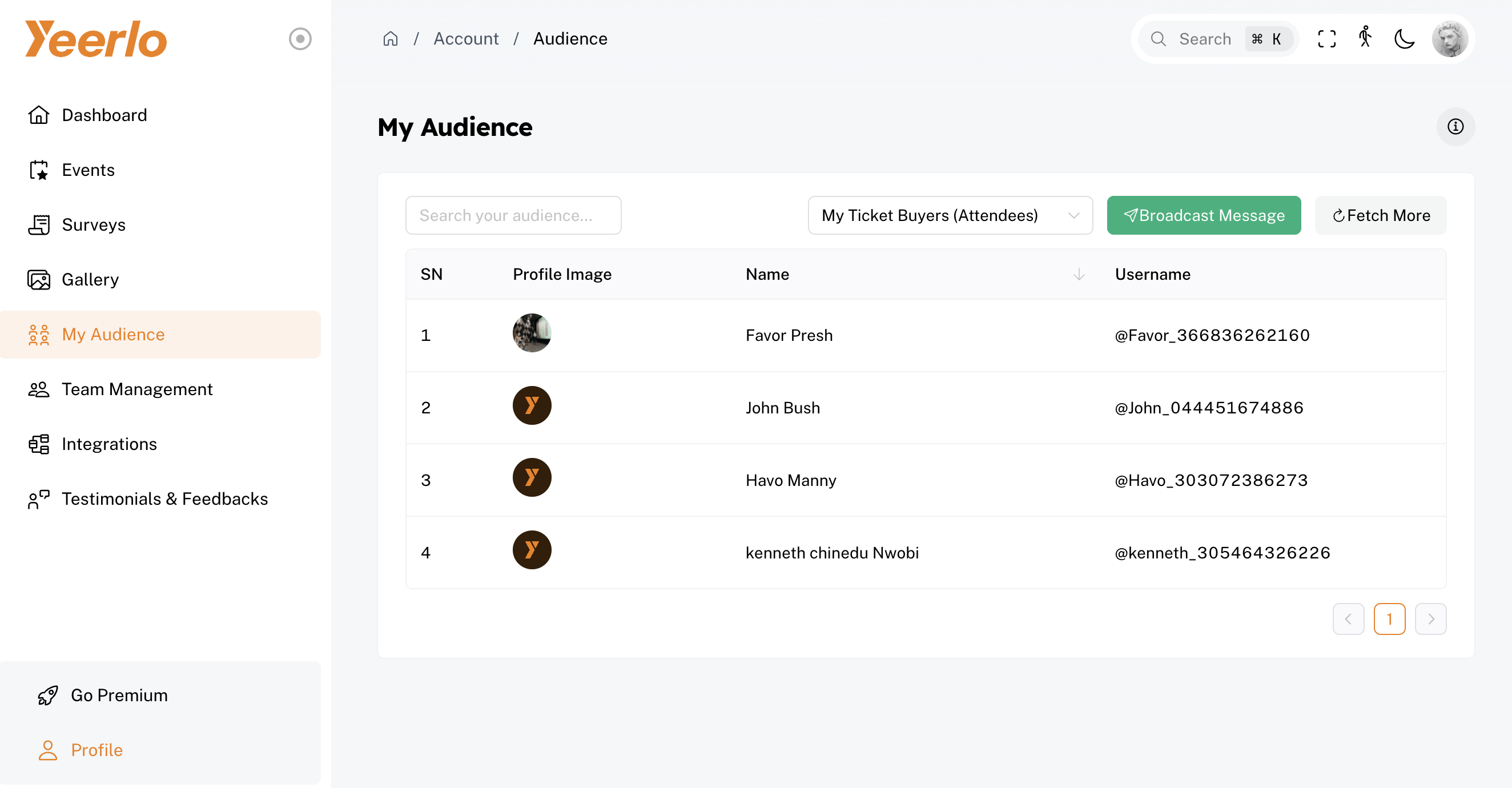Screen dimensions: 1512x788
Task: Click the home breadcrumb icon
Action: (x=391, y=39)
